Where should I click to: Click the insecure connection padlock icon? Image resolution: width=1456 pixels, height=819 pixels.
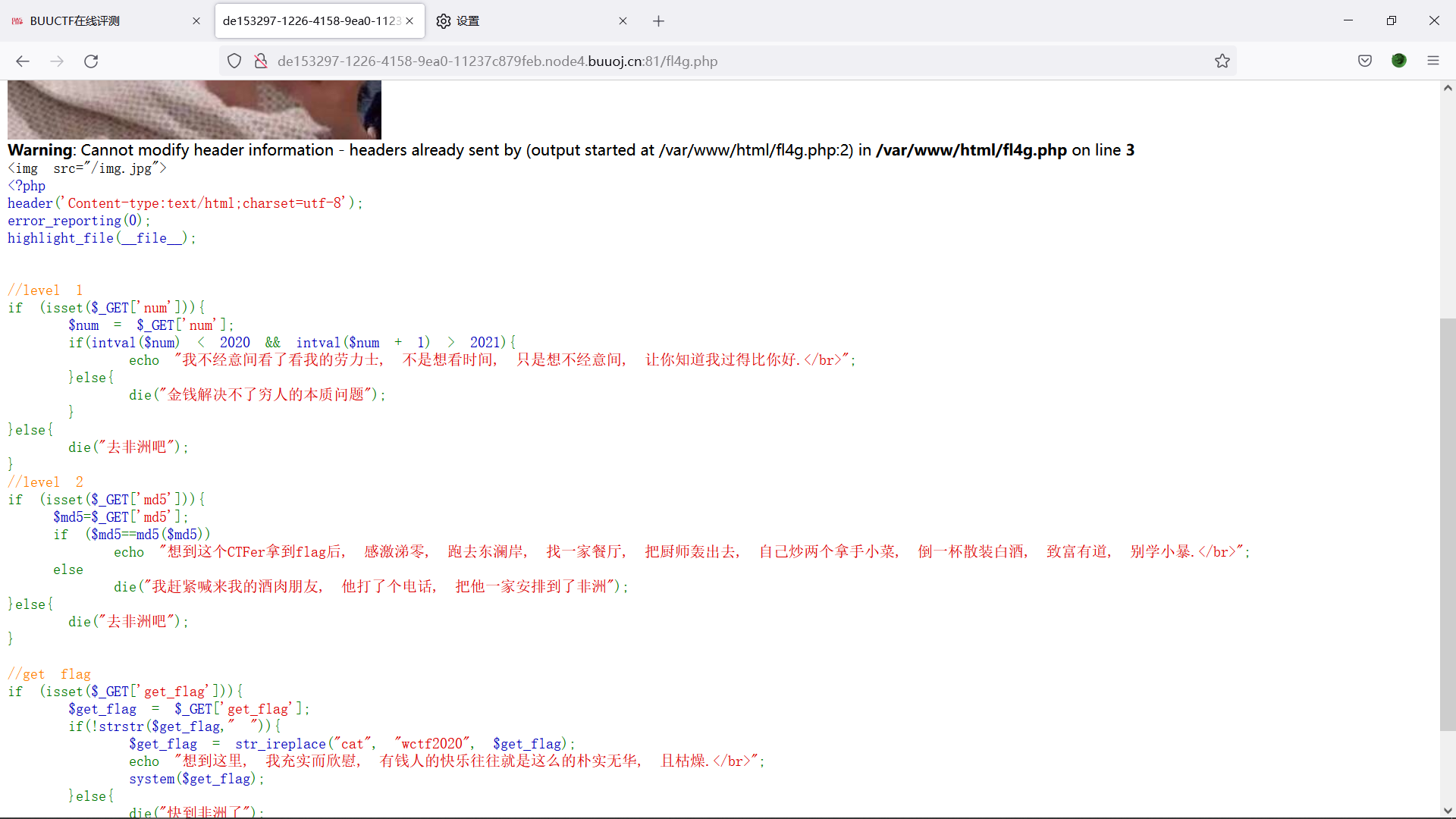coord(261,61)
